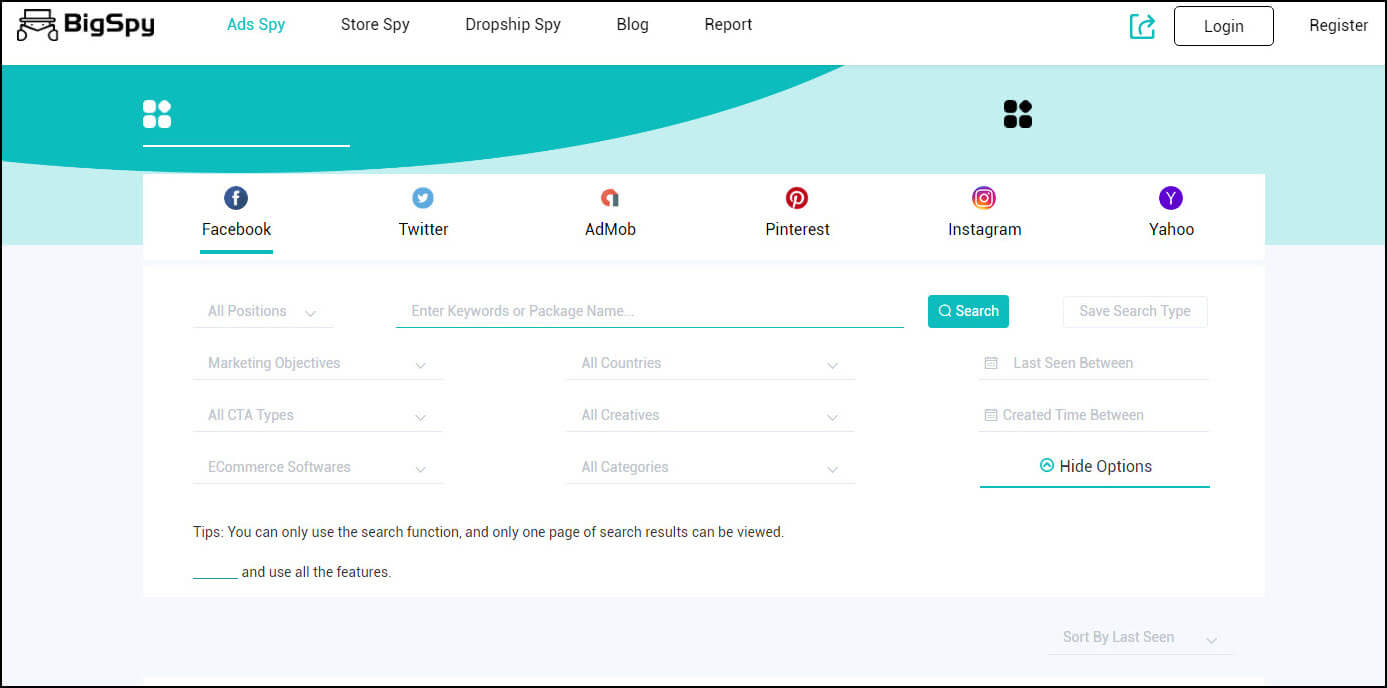Switch to the AdMob tab

click(610, 229)
